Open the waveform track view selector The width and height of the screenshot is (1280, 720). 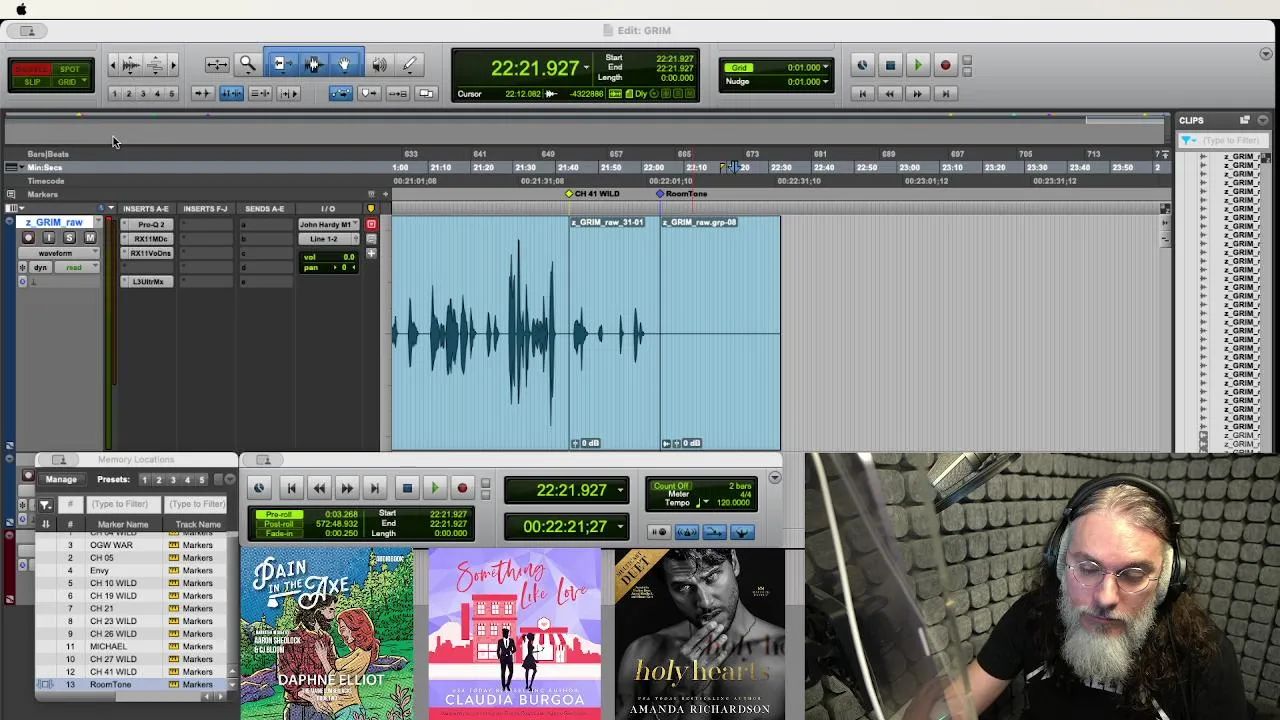coord(60,254)
